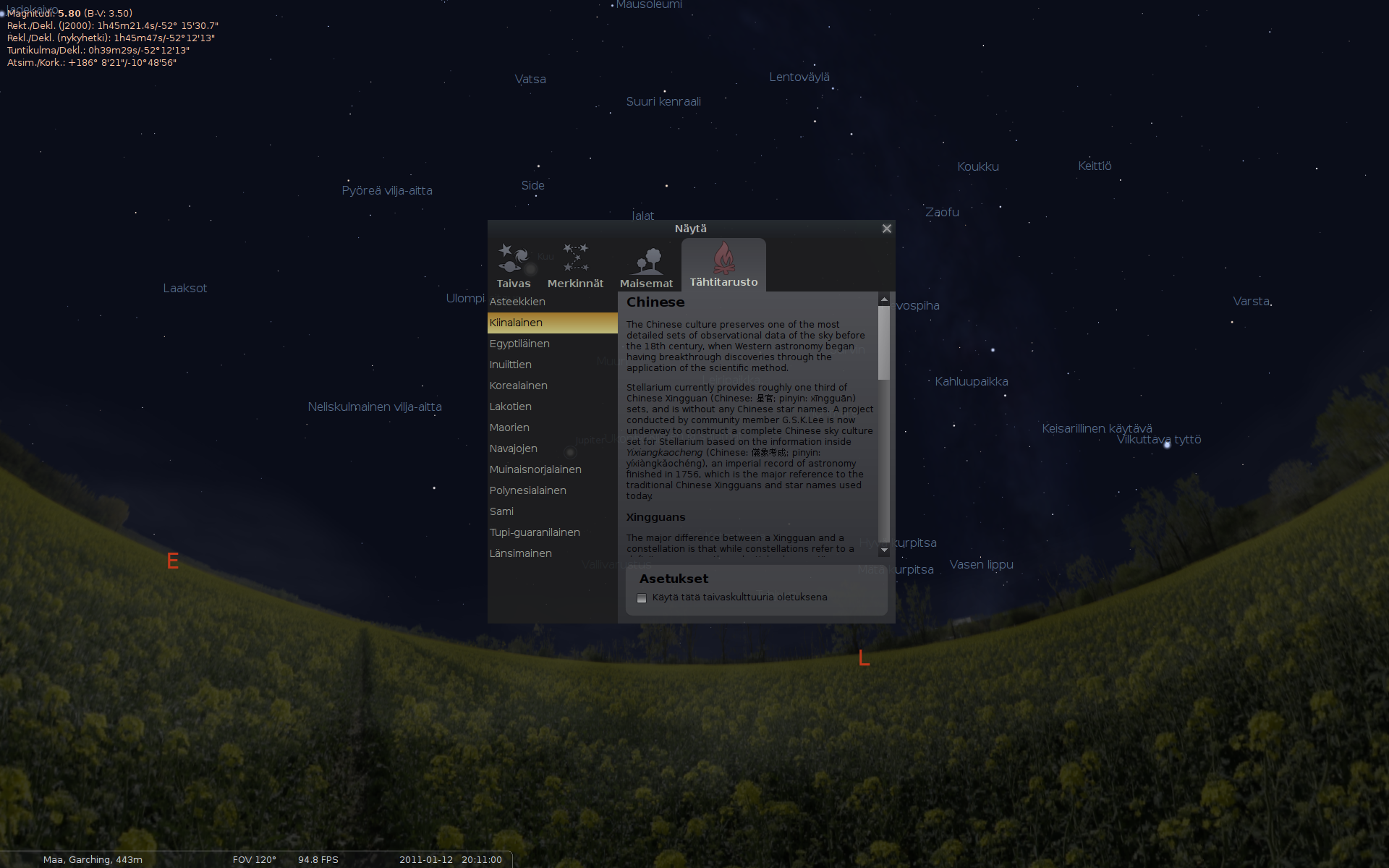Enable Käytä tätä taivaskulttuuria oletuksena checkbox
Viewport: 1389px width, 868px height.
(x=642, y=598)
